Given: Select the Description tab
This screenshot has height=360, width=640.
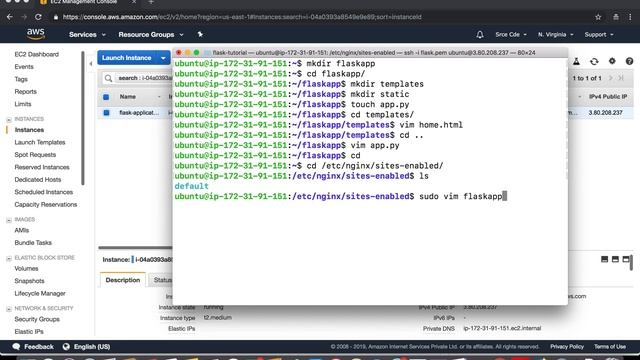Looking at the screenshot, I should [122, 280].
